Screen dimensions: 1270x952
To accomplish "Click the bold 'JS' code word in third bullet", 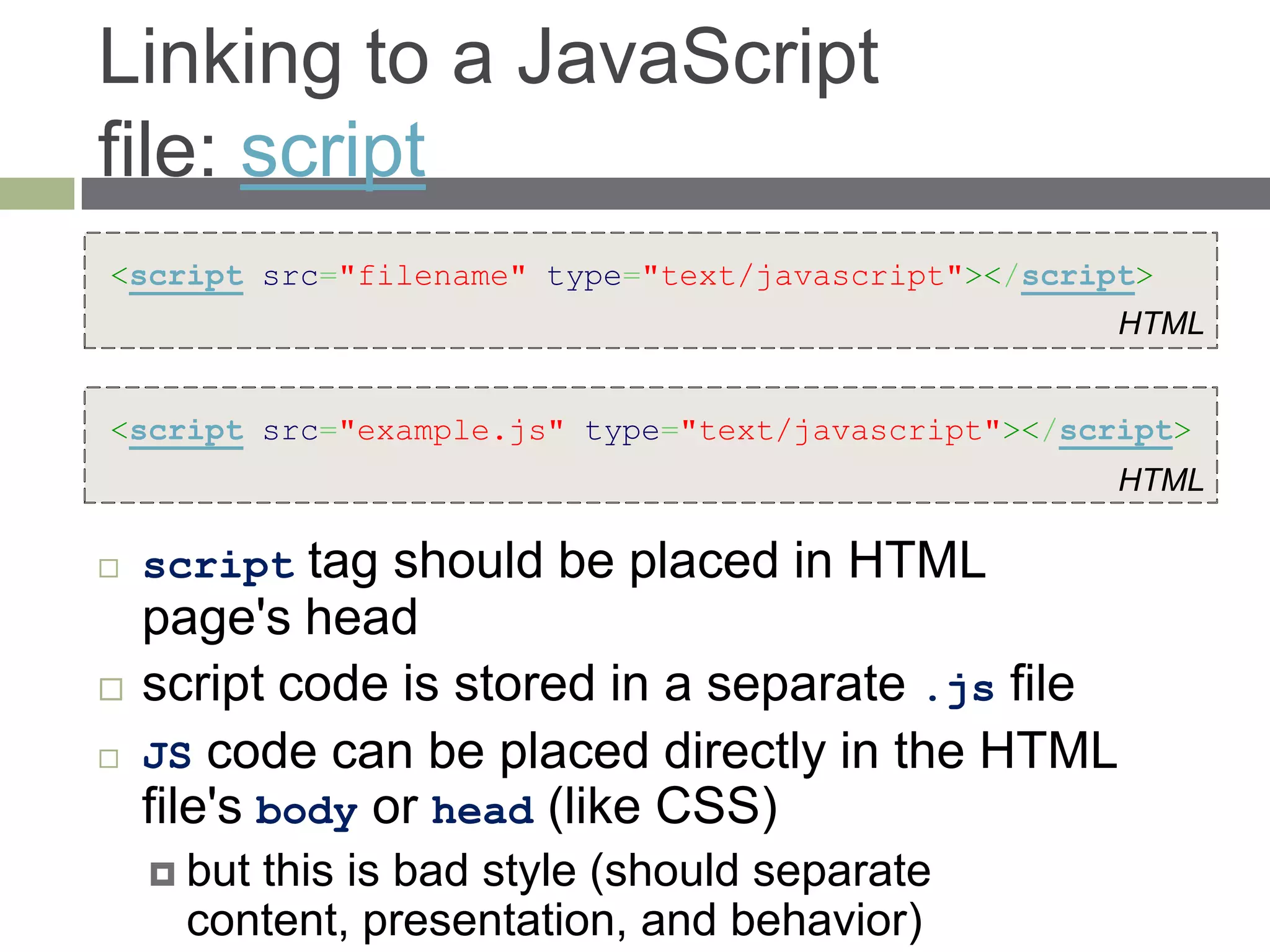I will pyautogui.click(x=167, y=756).
